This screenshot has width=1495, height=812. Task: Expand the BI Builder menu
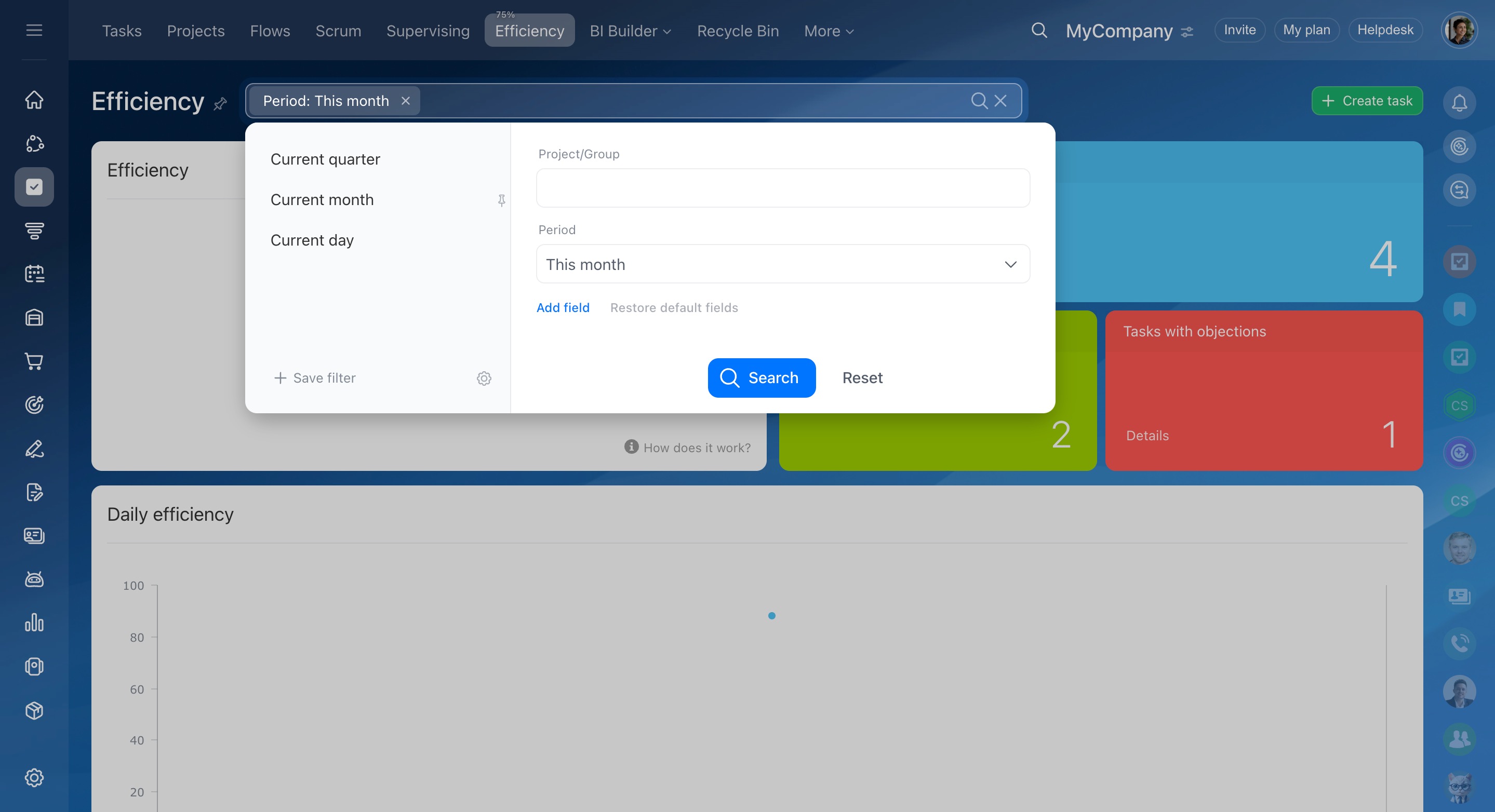(x=630, y=31)
